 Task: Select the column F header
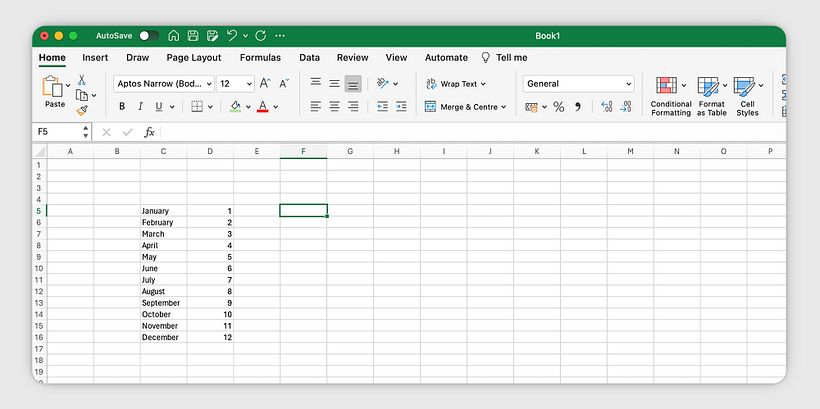[x=303, y=151]
